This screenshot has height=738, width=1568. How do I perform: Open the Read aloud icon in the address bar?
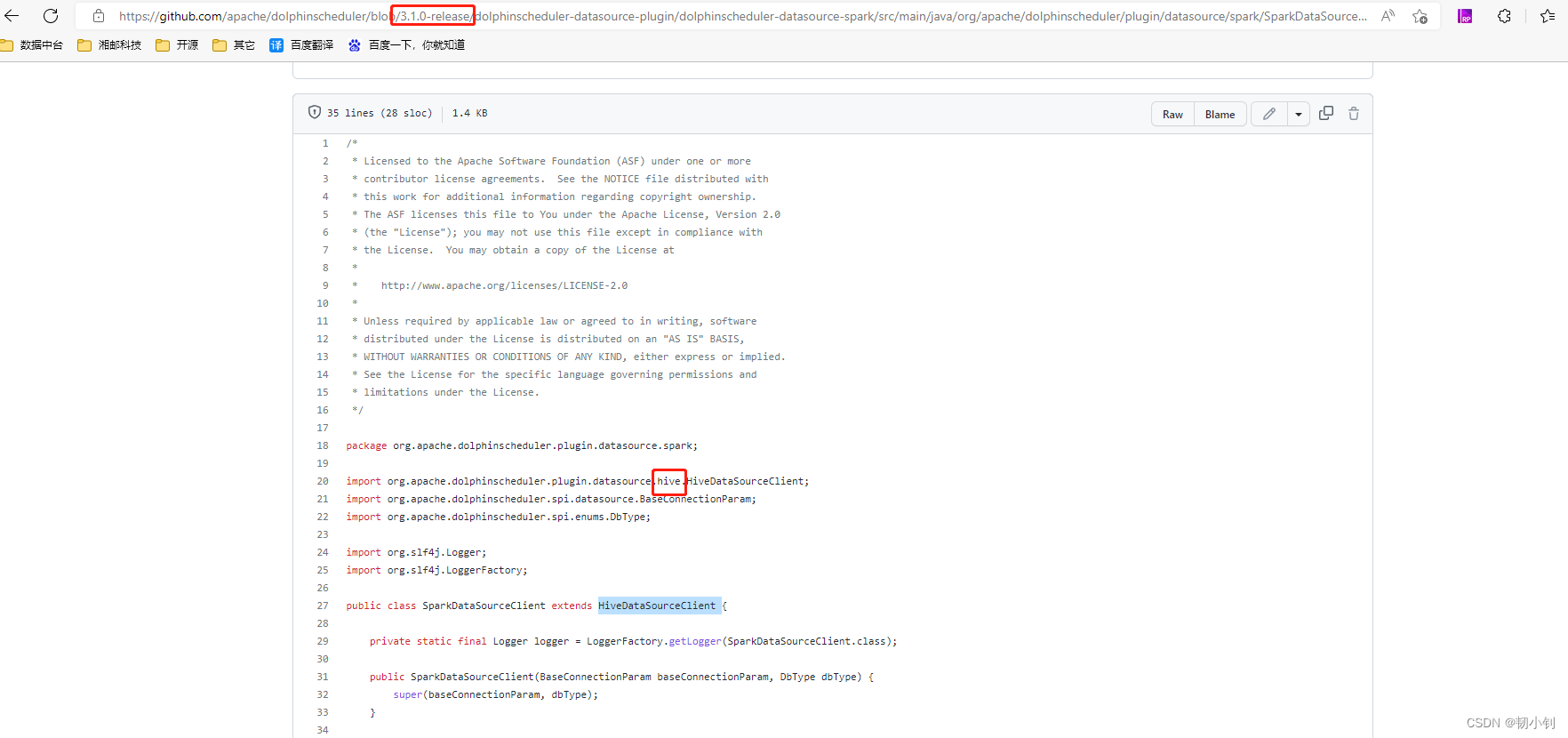(x=1388, y=16)
